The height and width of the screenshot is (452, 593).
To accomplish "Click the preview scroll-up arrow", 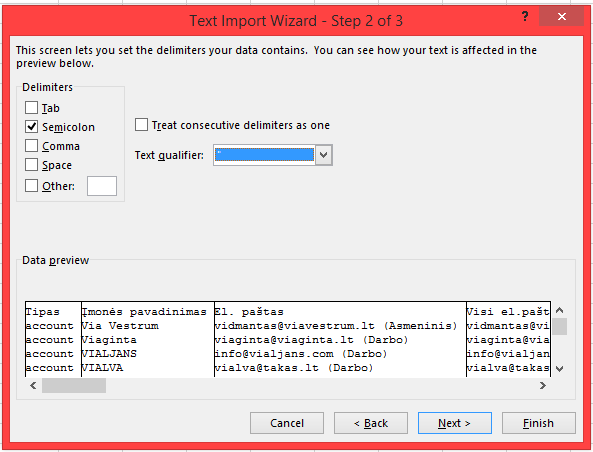I will 560,311.
